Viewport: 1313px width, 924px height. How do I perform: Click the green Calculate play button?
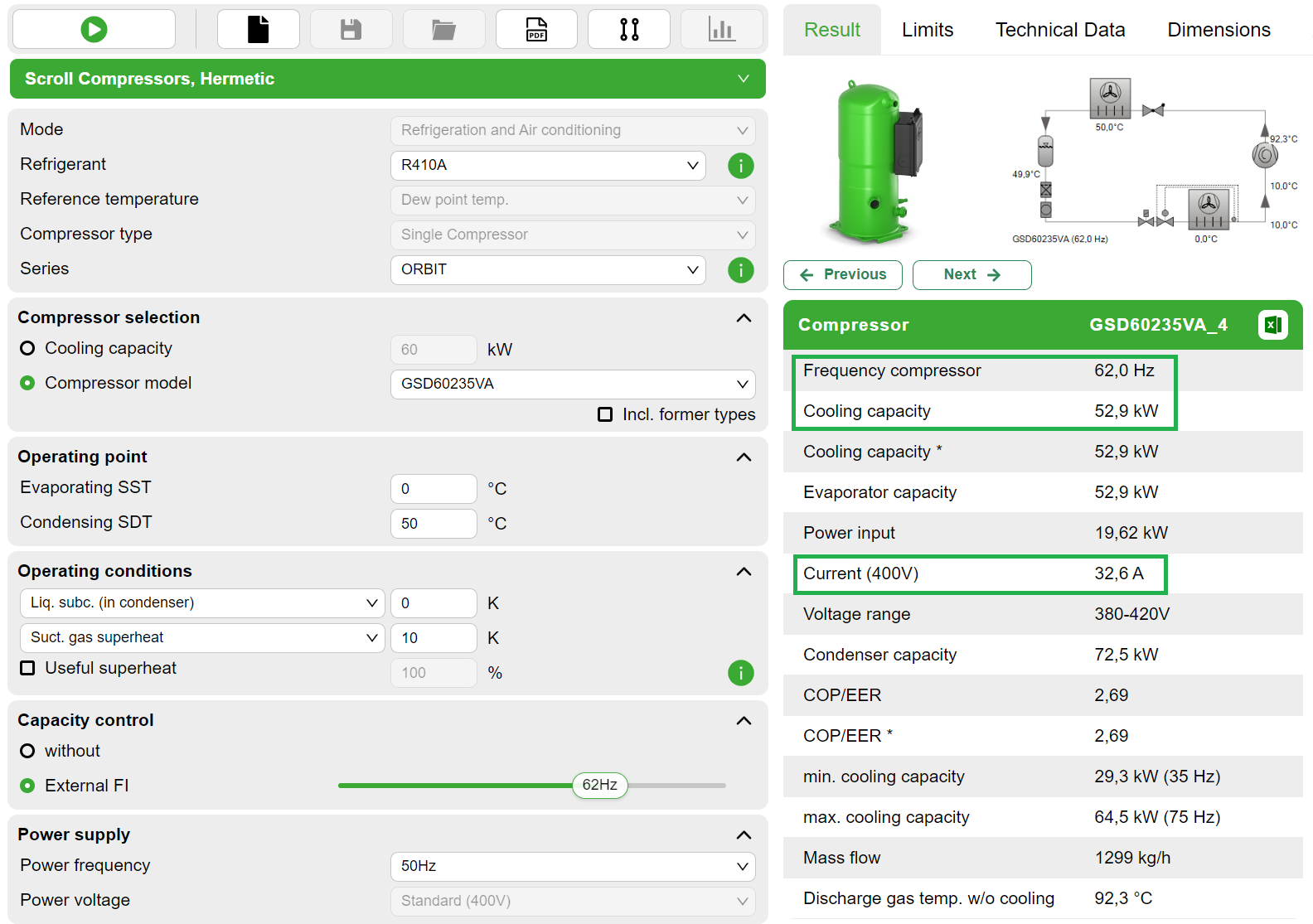coord(94,30)
